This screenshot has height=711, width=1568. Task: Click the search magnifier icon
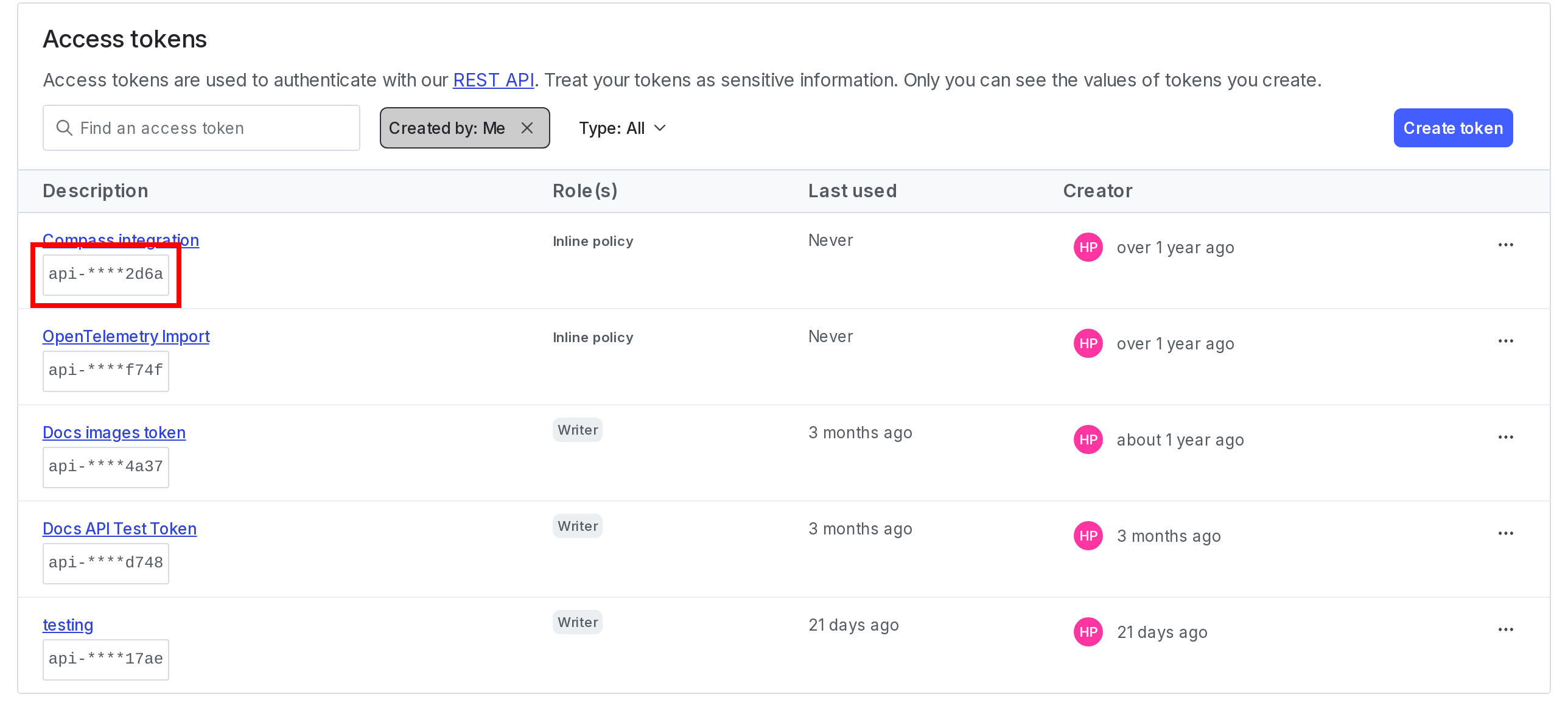coord(64,128)
